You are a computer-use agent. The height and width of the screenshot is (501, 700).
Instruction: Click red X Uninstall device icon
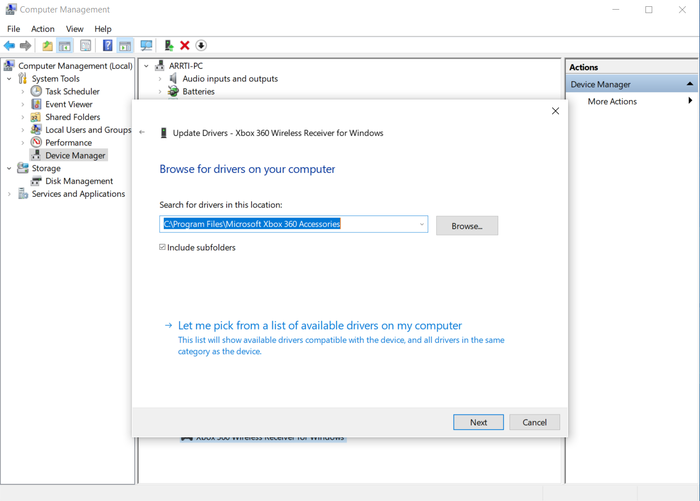click(185, 46)
